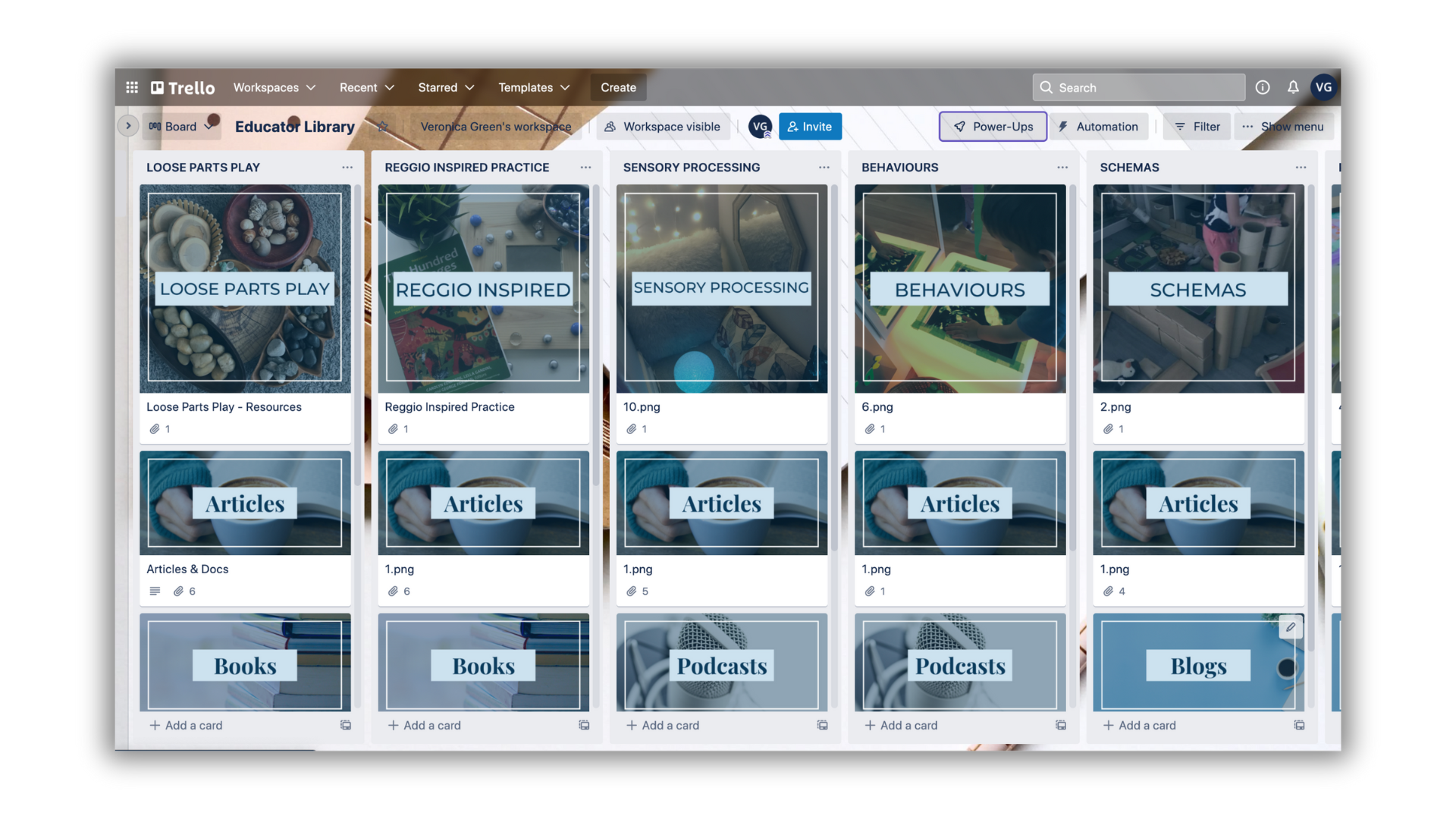Open the information help icon
The image size is (1456, 819).
(1263, 87)
